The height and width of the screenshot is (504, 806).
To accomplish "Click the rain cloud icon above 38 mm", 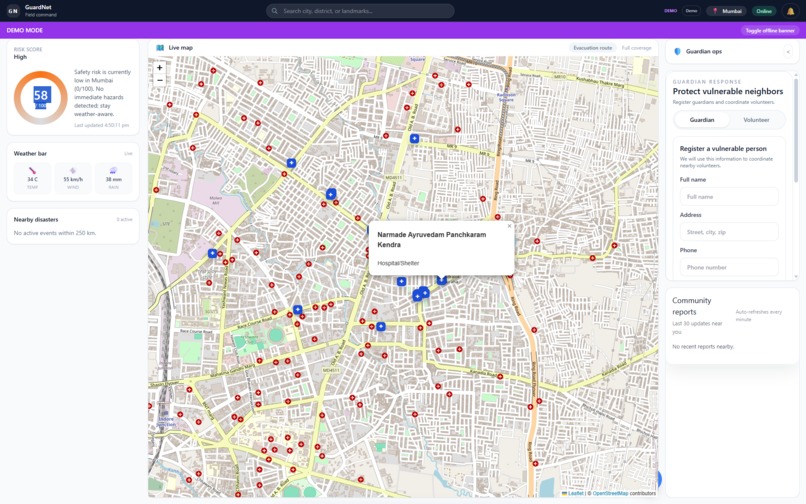I will [x=114, y=170].
